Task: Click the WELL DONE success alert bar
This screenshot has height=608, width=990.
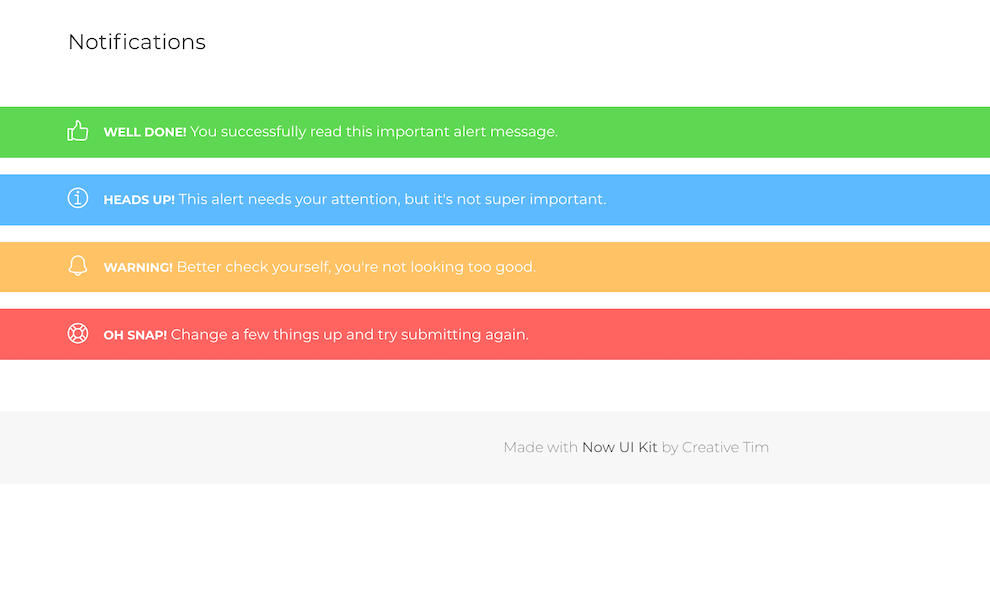Action: pyautogui.click(x=495, y=131)
